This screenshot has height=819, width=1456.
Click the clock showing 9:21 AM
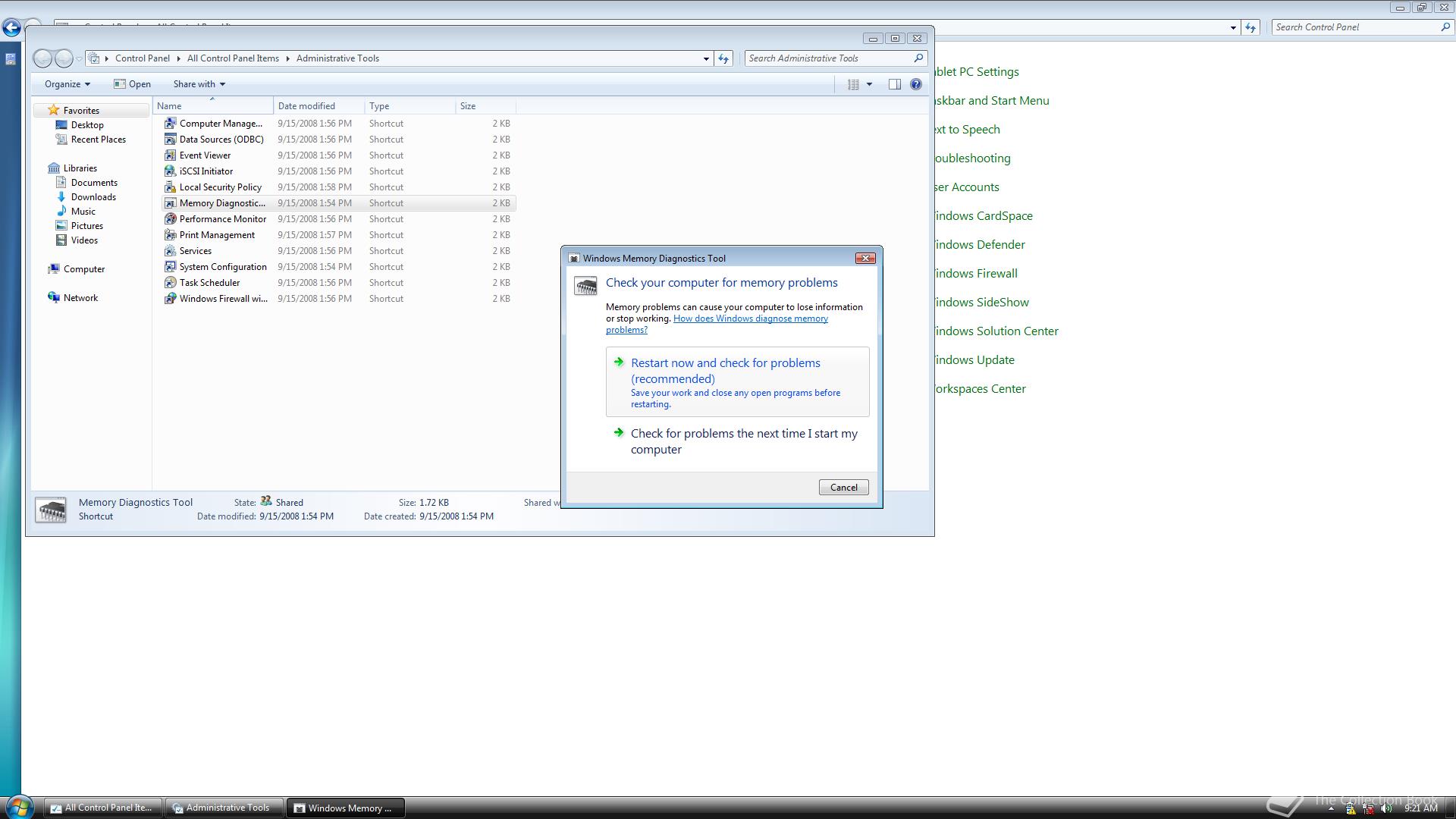pos(1420,808)
